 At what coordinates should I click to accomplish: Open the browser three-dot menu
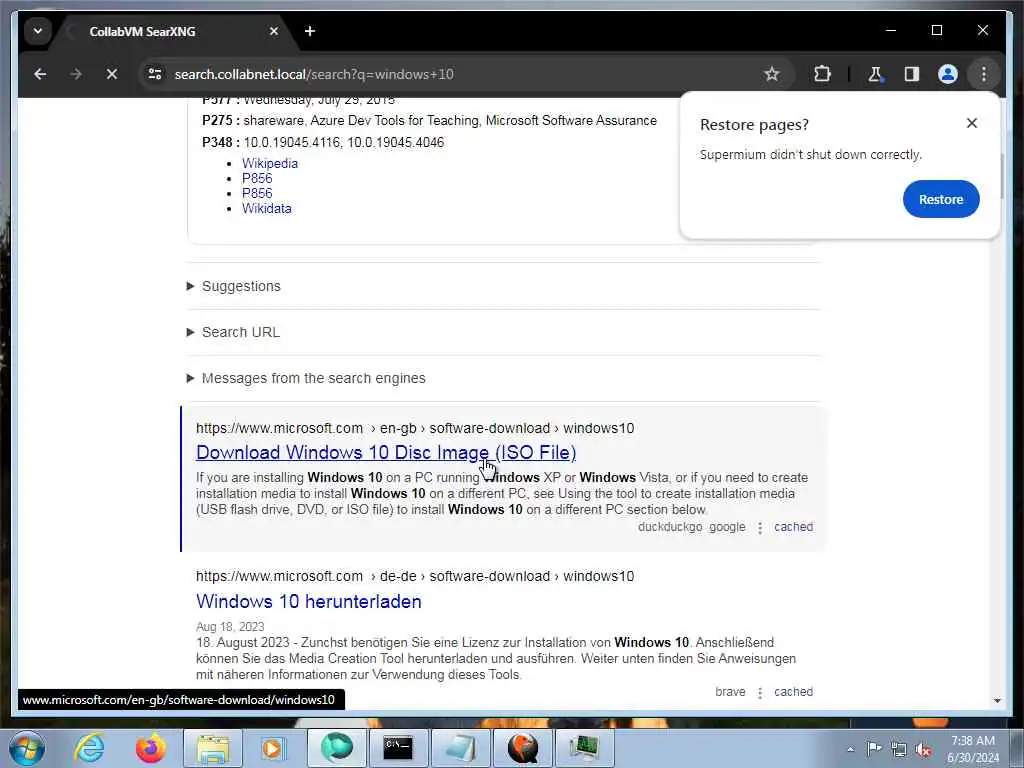[x=984, y=74]
